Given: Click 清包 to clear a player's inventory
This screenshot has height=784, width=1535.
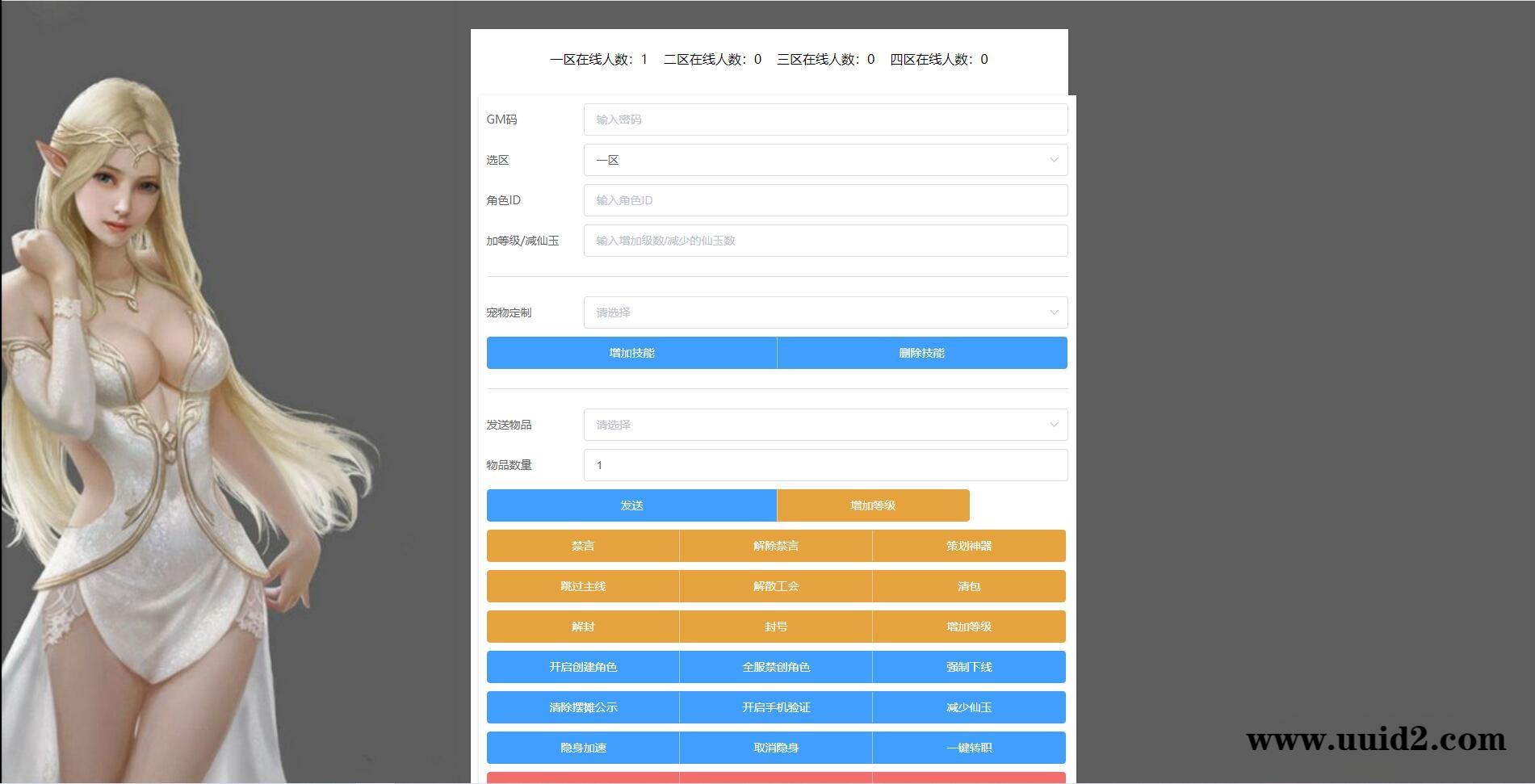Looking at the screenshot, I should click(968, 586).
